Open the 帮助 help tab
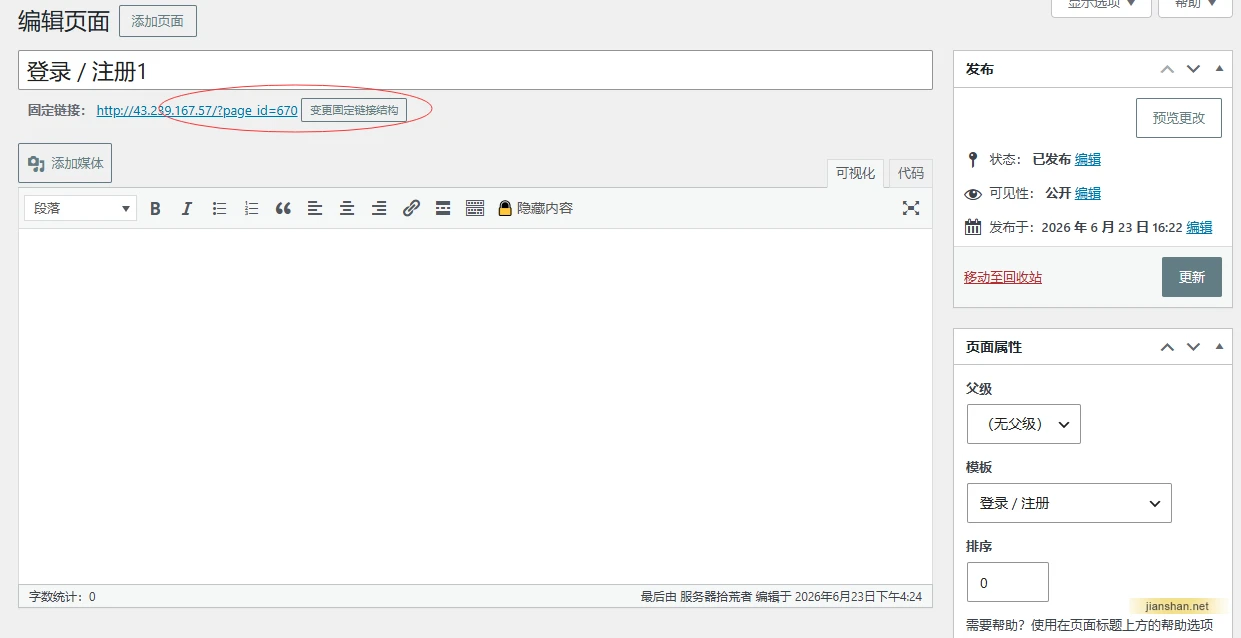Screen dimensions: 1241x638 1195,5
